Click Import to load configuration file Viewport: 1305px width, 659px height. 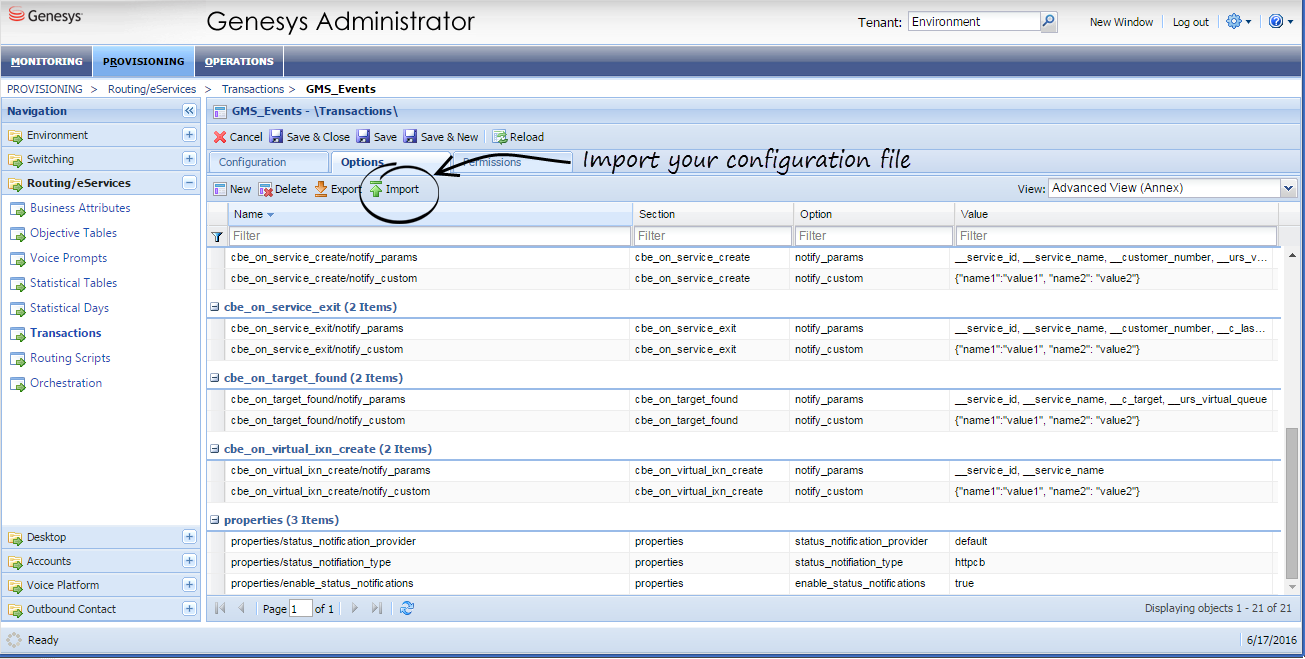point(394,189)
